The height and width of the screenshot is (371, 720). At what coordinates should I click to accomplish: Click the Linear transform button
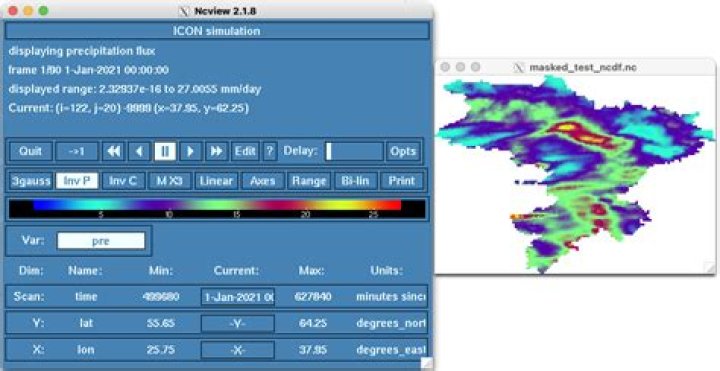216,181
